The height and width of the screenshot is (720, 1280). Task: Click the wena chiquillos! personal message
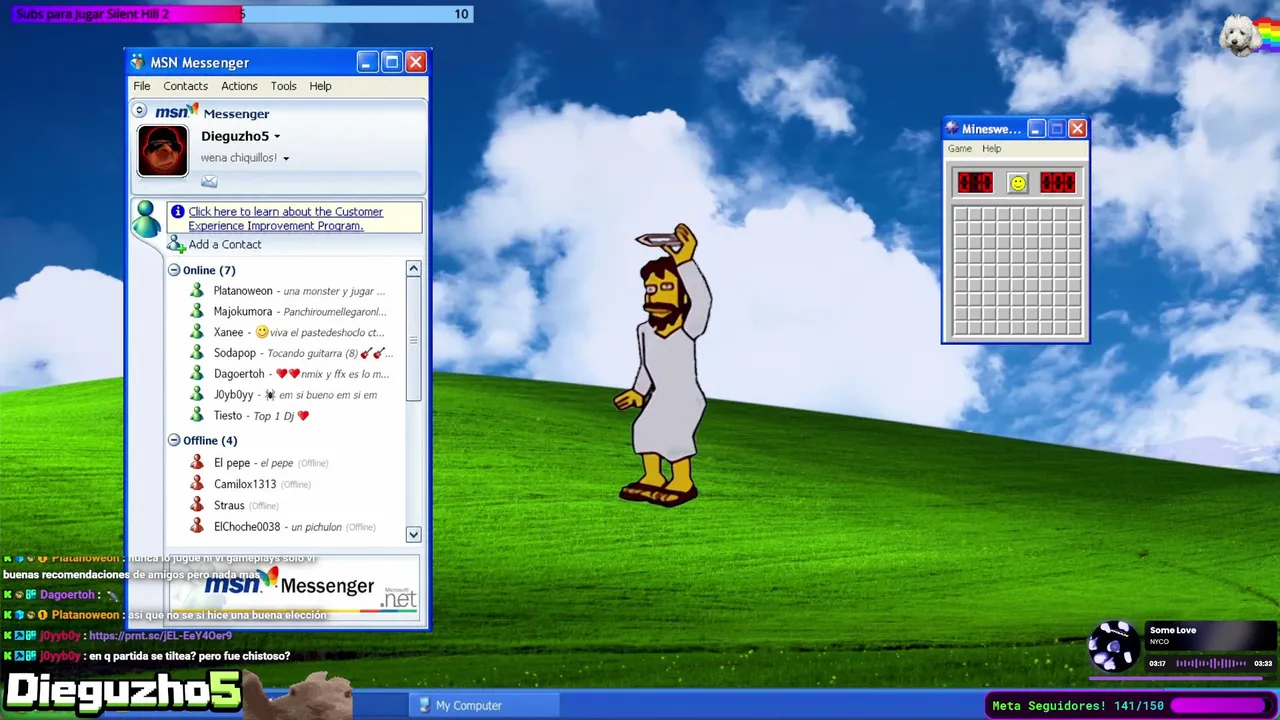point(239,158)
